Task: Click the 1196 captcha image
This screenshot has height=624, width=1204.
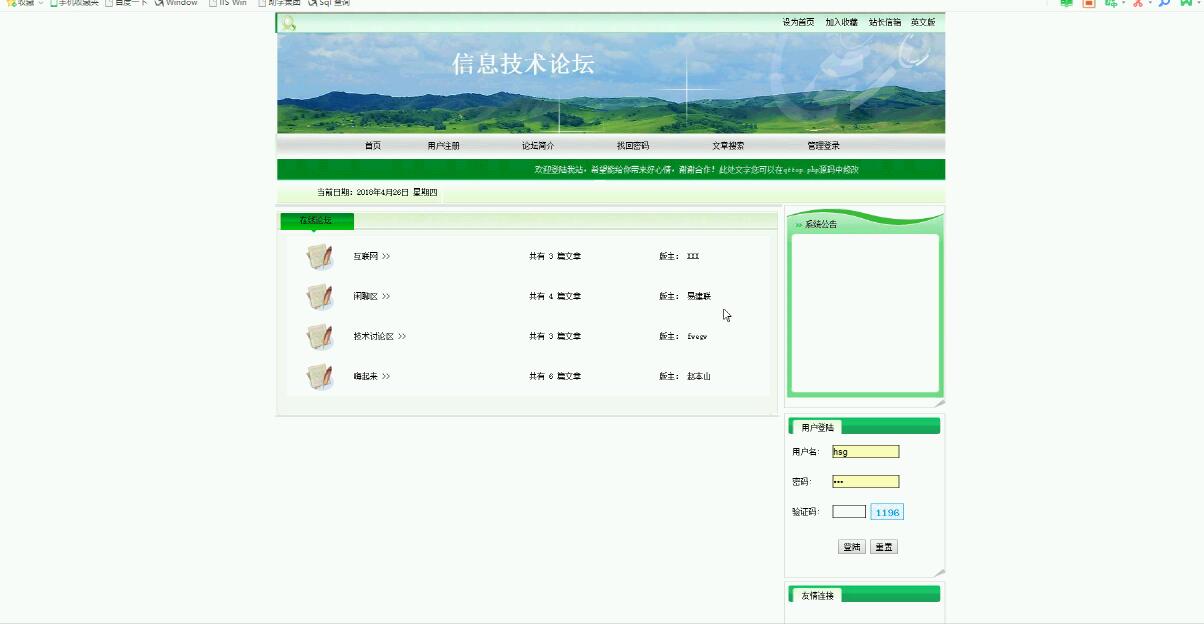Action: 887,512
